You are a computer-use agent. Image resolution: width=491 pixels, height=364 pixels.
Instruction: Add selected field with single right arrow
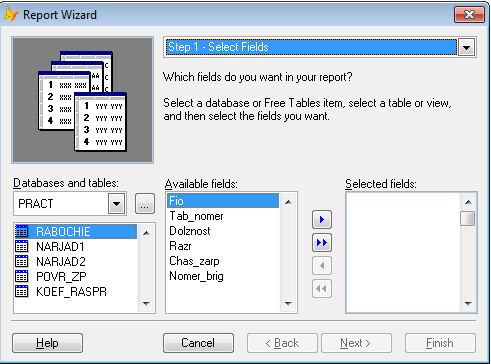coord(322,219)
